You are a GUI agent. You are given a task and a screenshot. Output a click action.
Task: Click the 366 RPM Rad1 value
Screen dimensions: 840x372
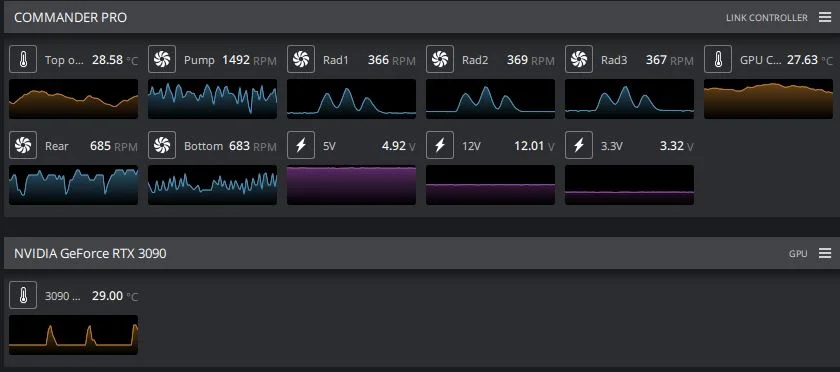(391, 60)
